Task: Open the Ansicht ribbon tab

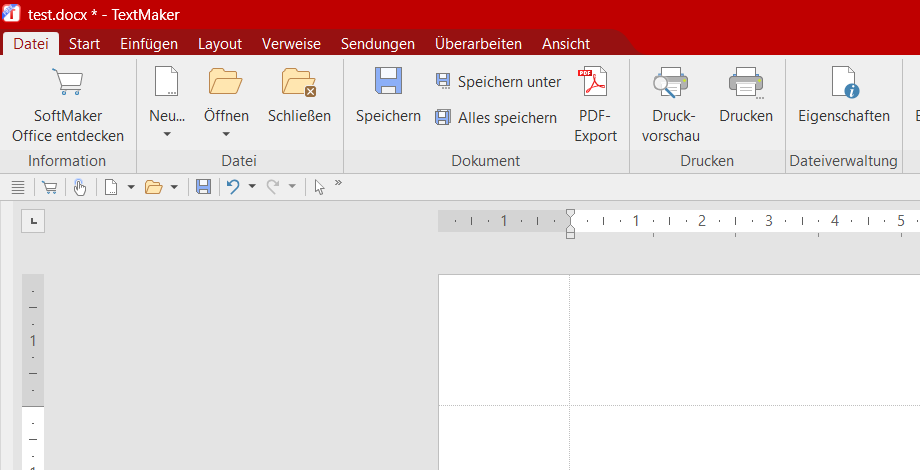Action: [566, 44]
